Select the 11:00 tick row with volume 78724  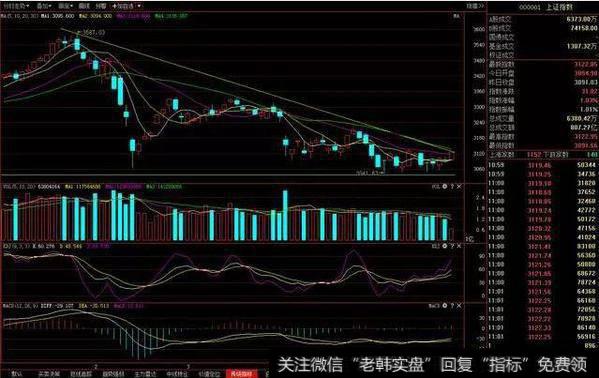542,282
